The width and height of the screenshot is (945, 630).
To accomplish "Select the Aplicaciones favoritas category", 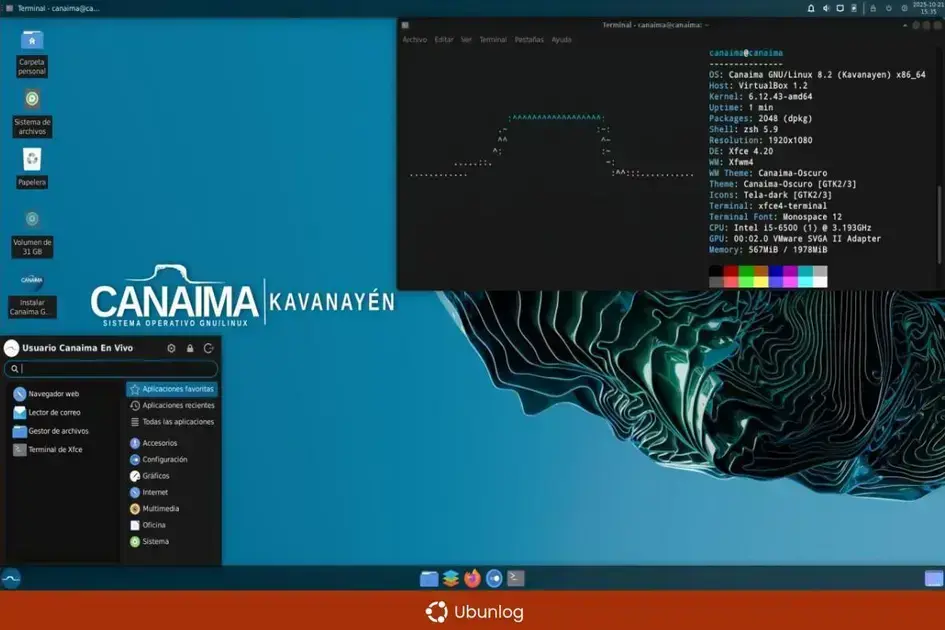I will [172, 389].
